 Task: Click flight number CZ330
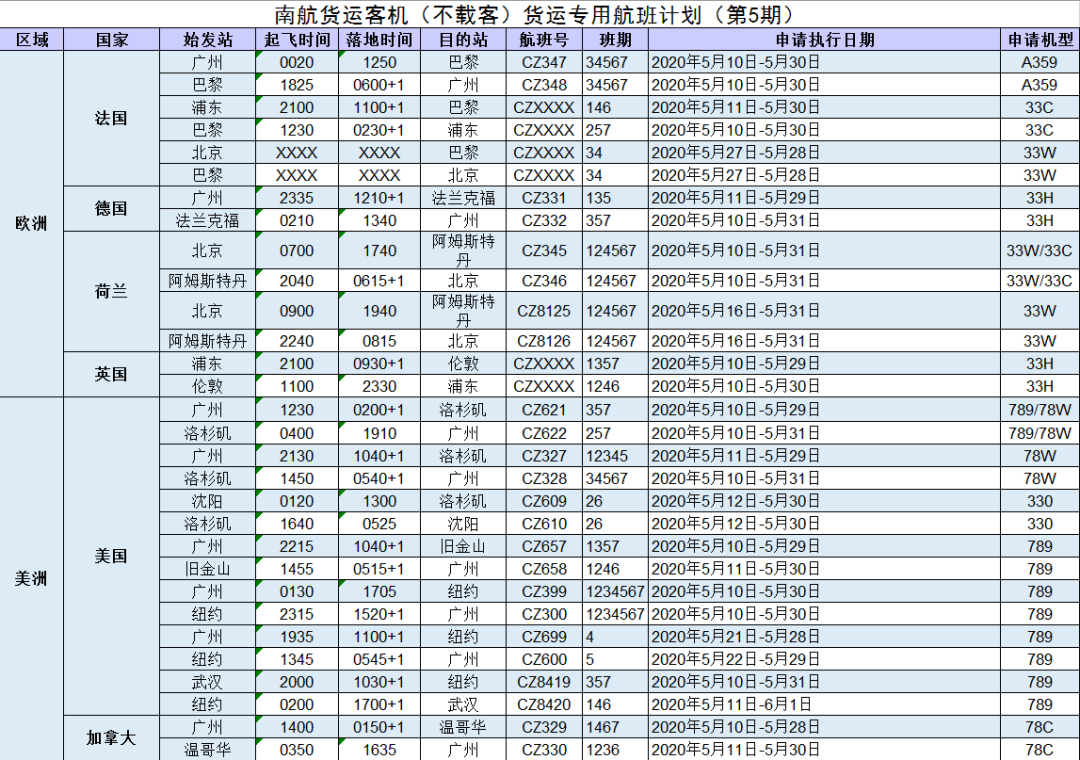[544, 750]
